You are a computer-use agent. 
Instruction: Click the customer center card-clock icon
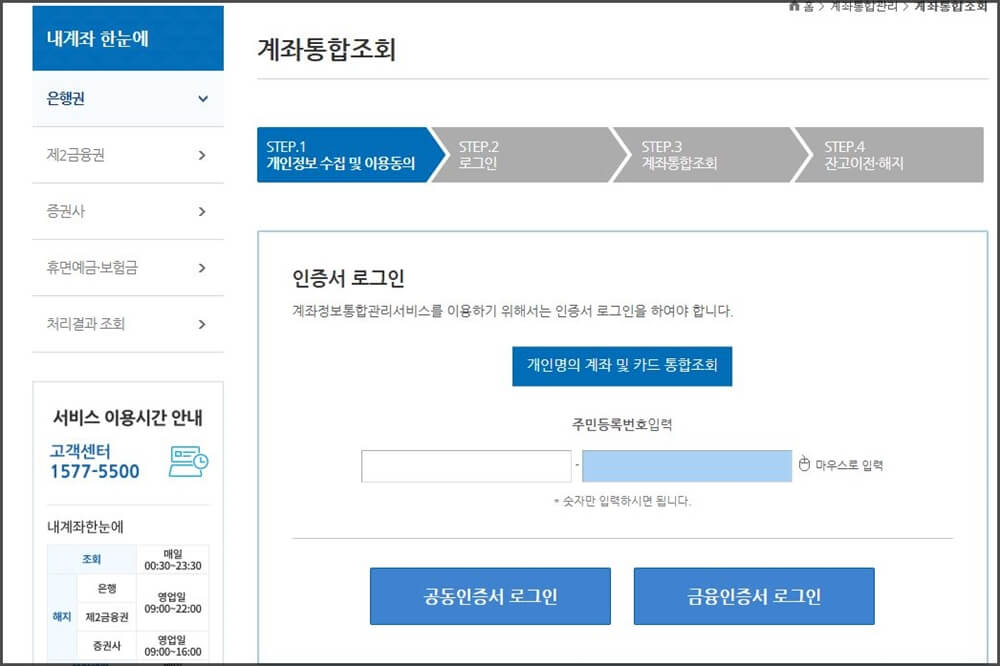coord(188,461)
